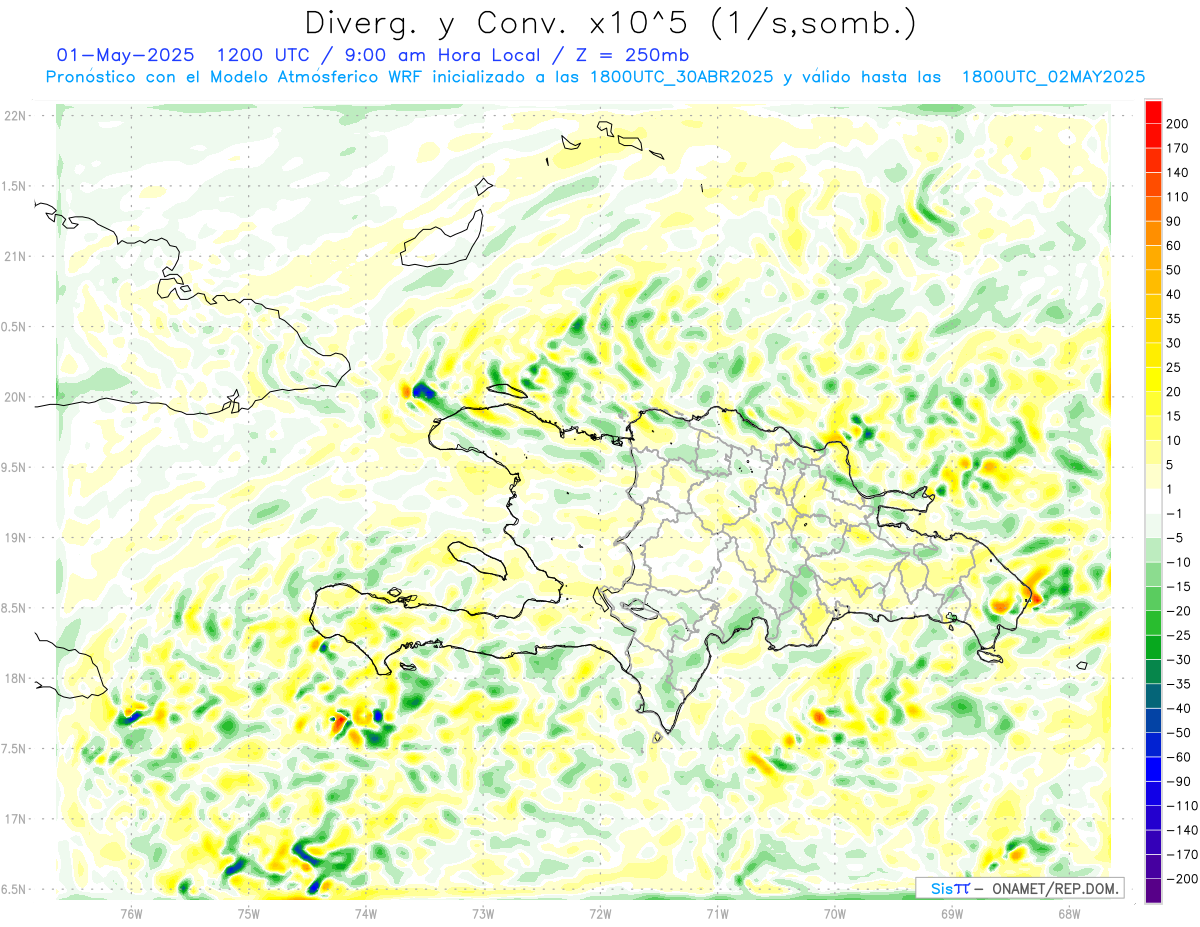Click positive color scale value '40'
This screenshot has width=1200, height=927.
(1175, 294)
